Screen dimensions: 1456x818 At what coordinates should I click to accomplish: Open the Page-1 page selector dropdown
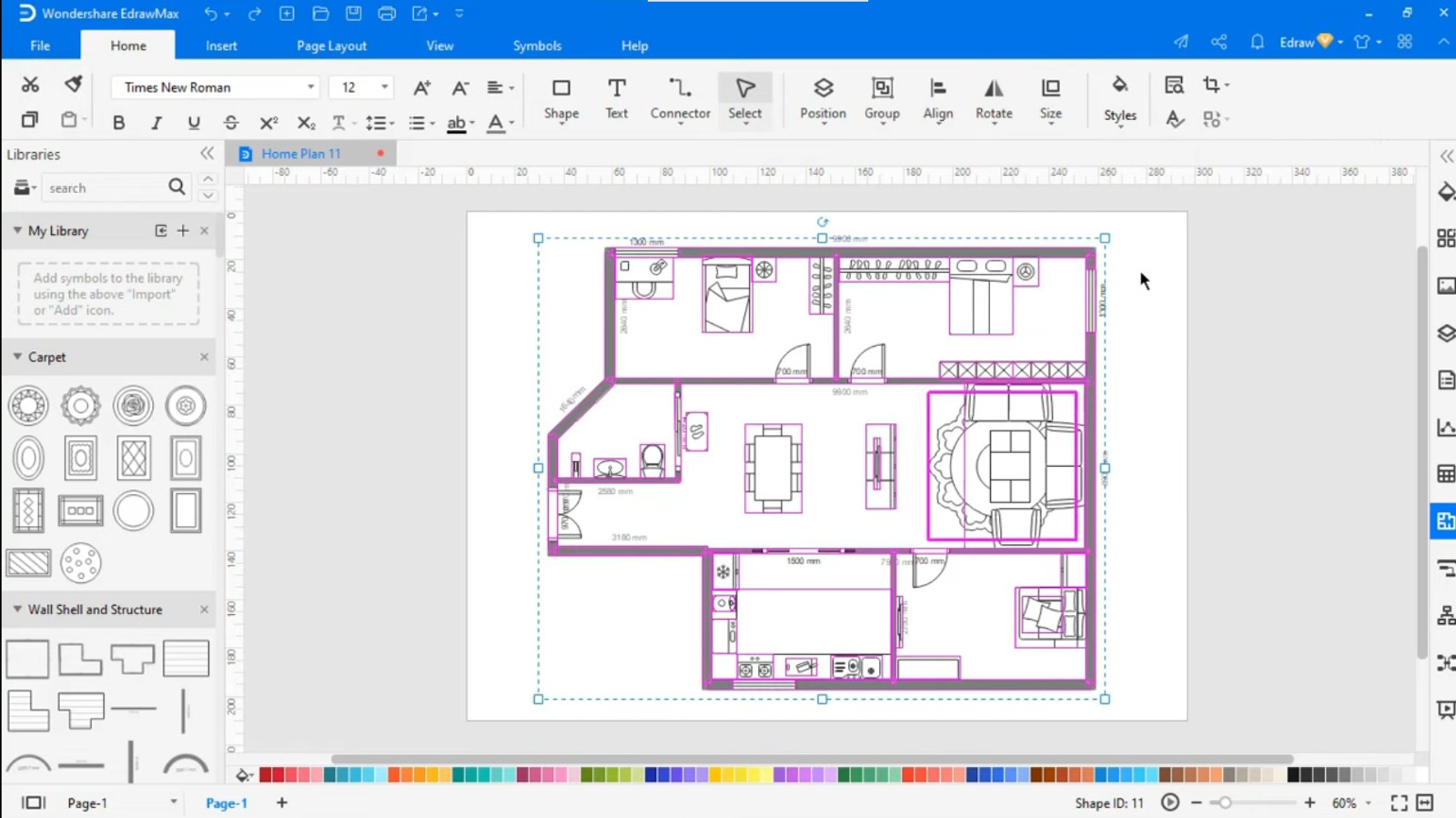(173, 803)
